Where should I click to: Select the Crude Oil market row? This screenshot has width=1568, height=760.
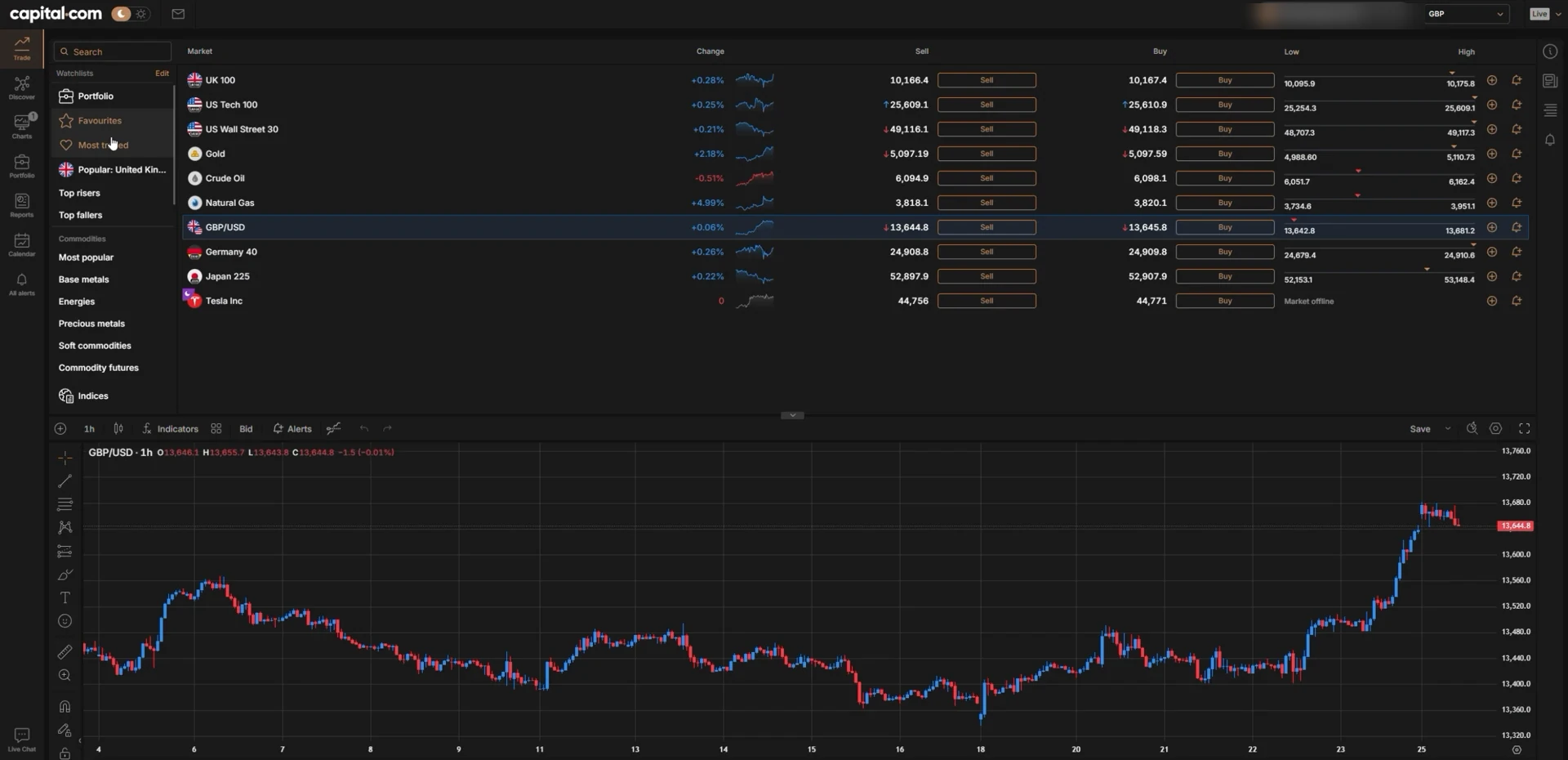(855, 178)
